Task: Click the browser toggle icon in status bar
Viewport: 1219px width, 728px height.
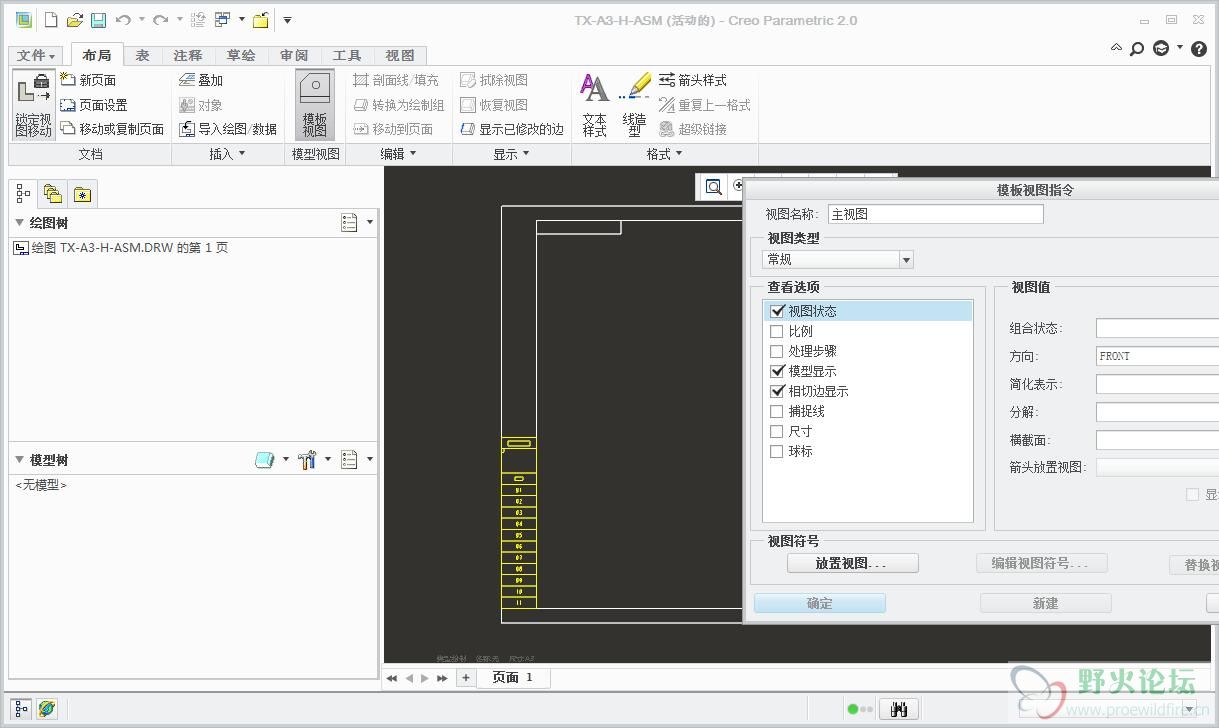Action: (47, 709)
